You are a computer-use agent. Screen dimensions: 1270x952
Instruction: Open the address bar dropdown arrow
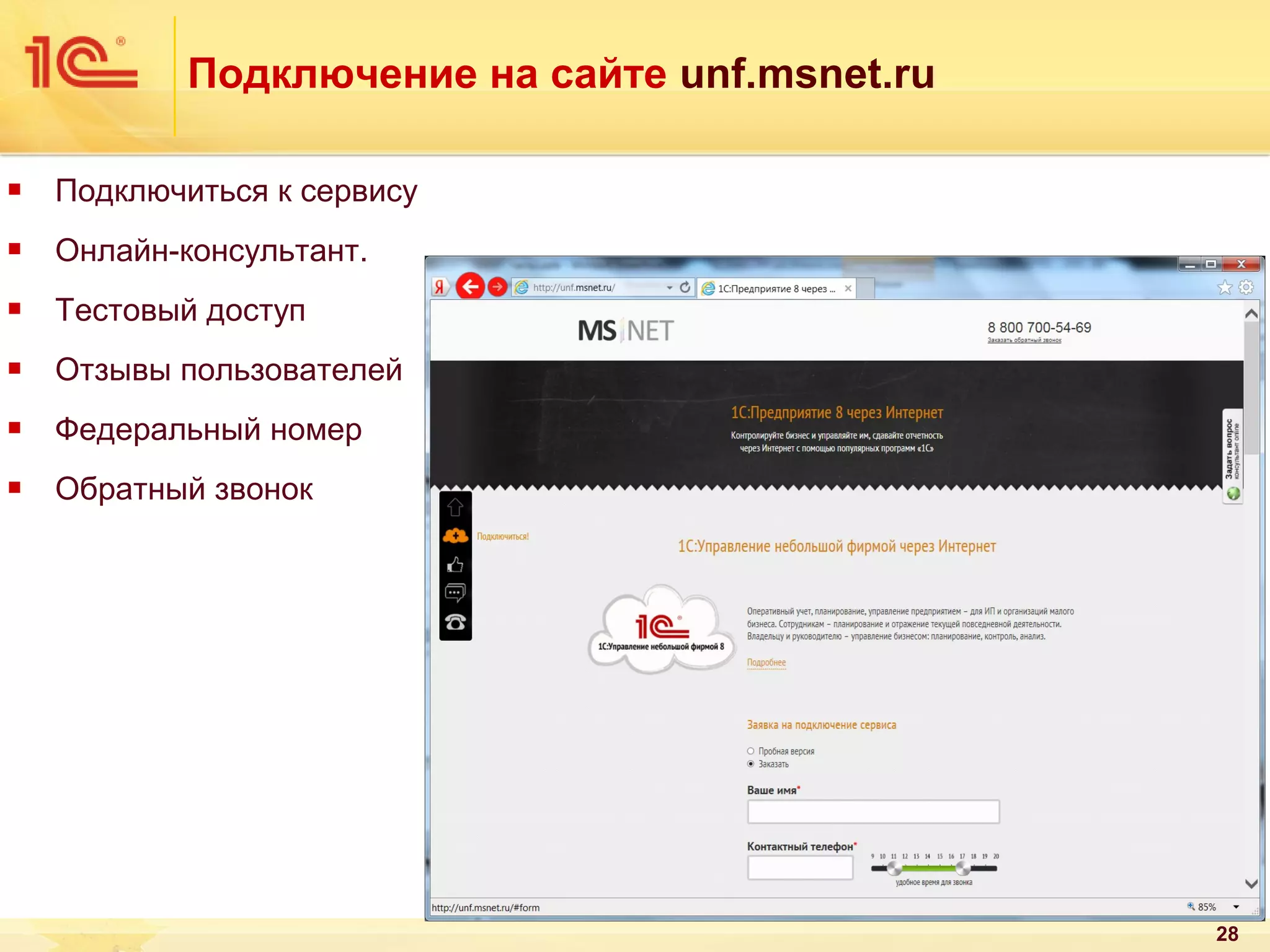coord(670,288)
